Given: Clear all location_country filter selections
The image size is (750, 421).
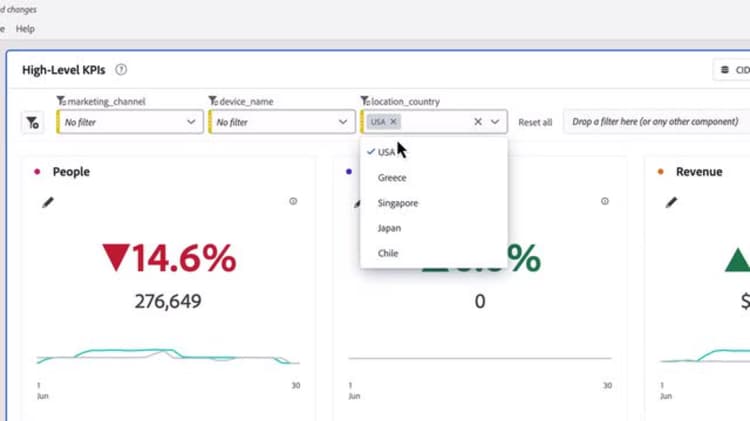Looking at the screenshot, I should (x=477, y=122).
